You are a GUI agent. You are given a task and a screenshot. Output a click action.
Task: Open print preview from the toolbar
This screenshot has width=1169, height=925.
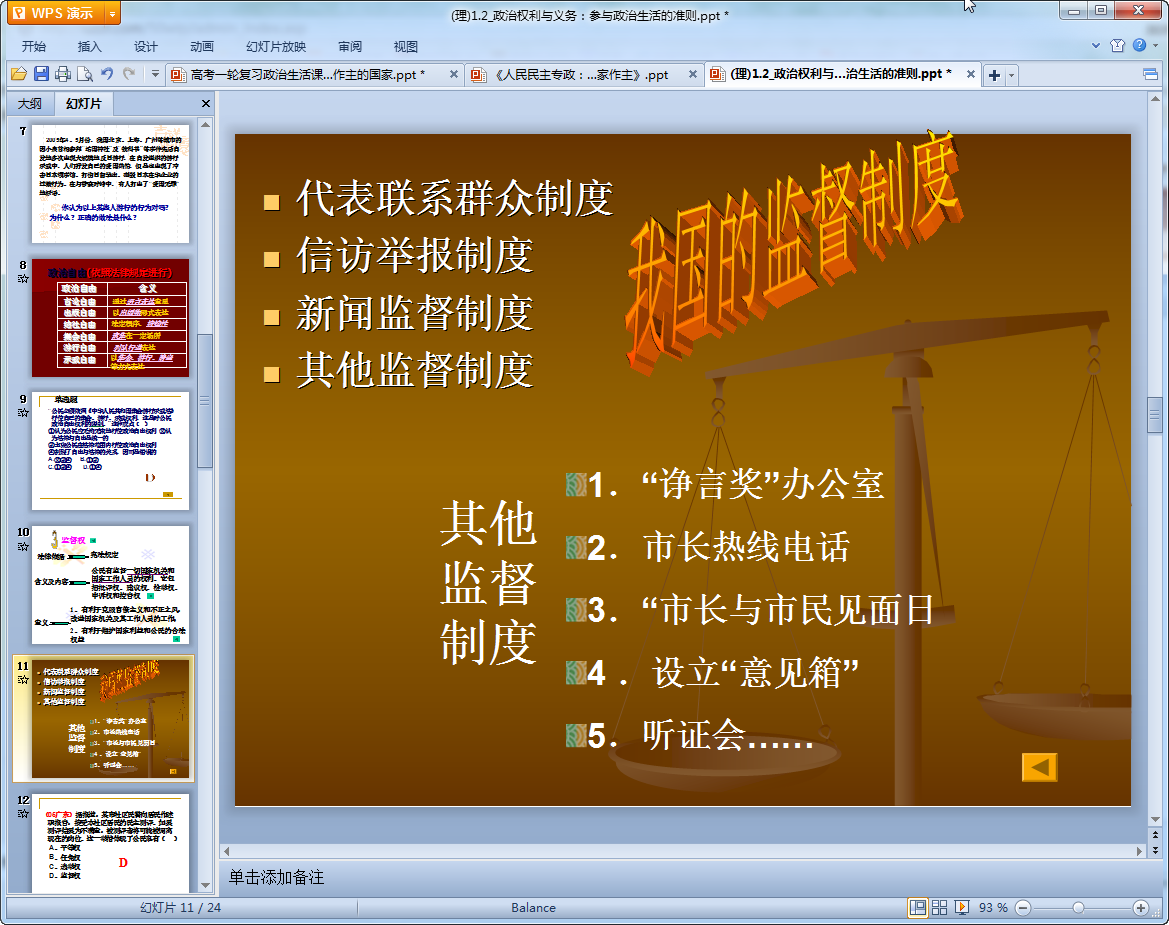pos(85,74)
